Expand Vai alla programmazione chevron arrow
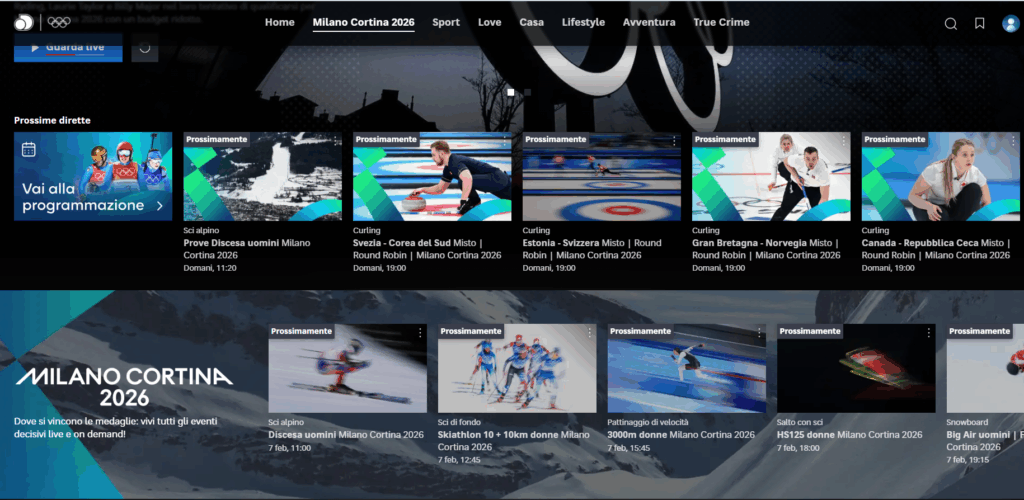The image size is (1024, 500). click(x=159, y=206)
